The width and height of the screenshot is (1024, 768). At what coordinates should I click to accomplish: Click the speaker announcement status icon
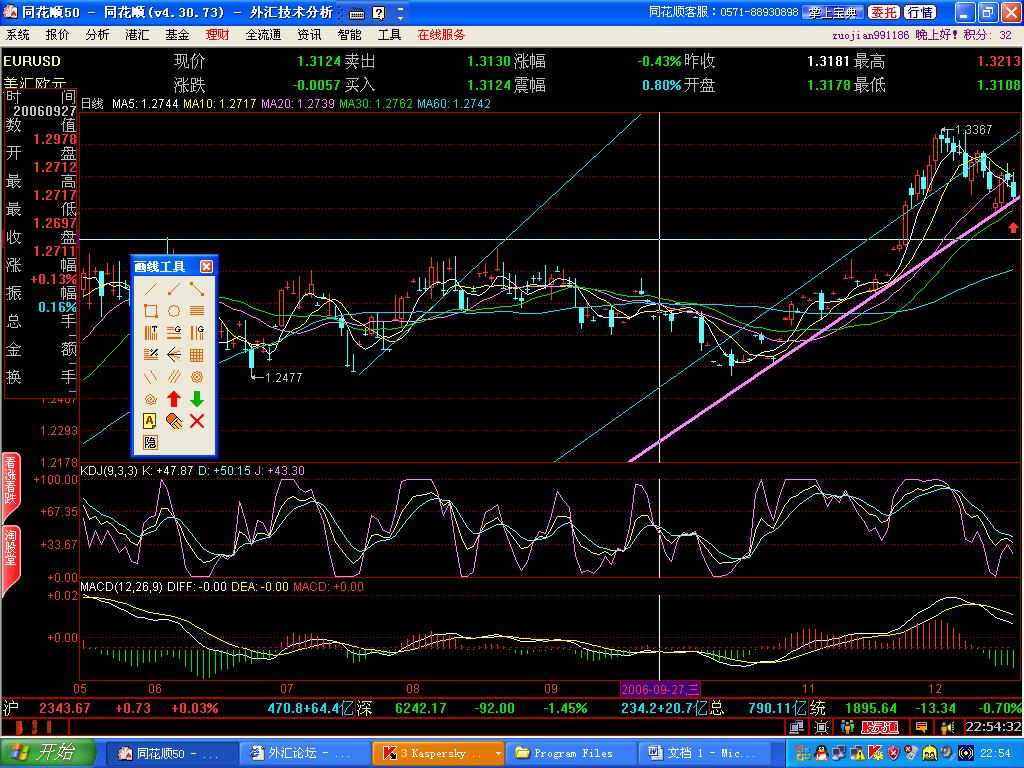tap(947, 727)
